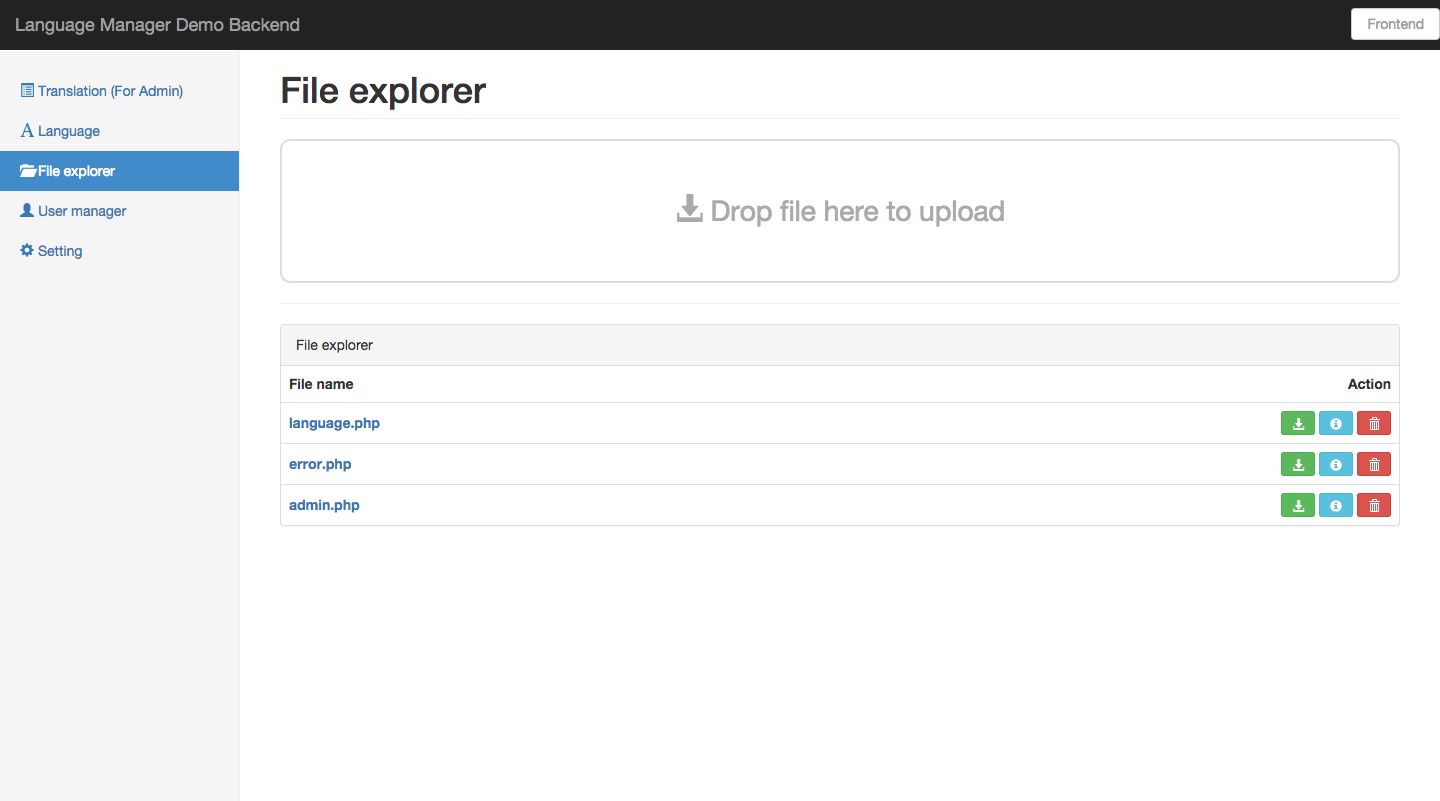1440x801 pixels.
Task: Go to the Language sidebar item
Action: click(68, 131)
